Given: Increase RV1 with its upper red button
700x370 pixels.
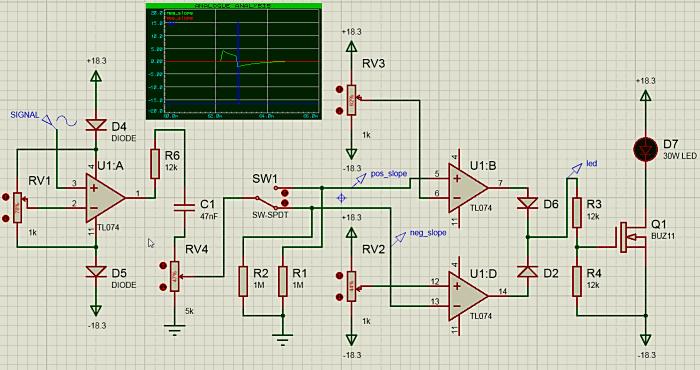Looking at the screenshot, I should (x=6, y=197).
